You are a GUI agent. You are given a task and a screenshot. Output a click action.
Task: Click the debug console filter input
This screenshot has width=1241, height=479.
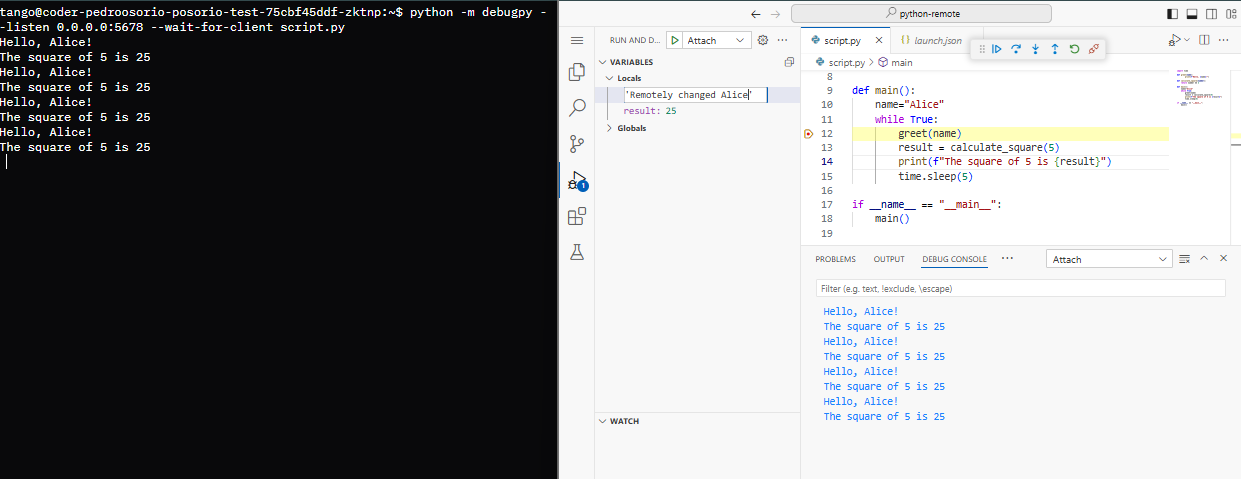(x=1021, y=288)
